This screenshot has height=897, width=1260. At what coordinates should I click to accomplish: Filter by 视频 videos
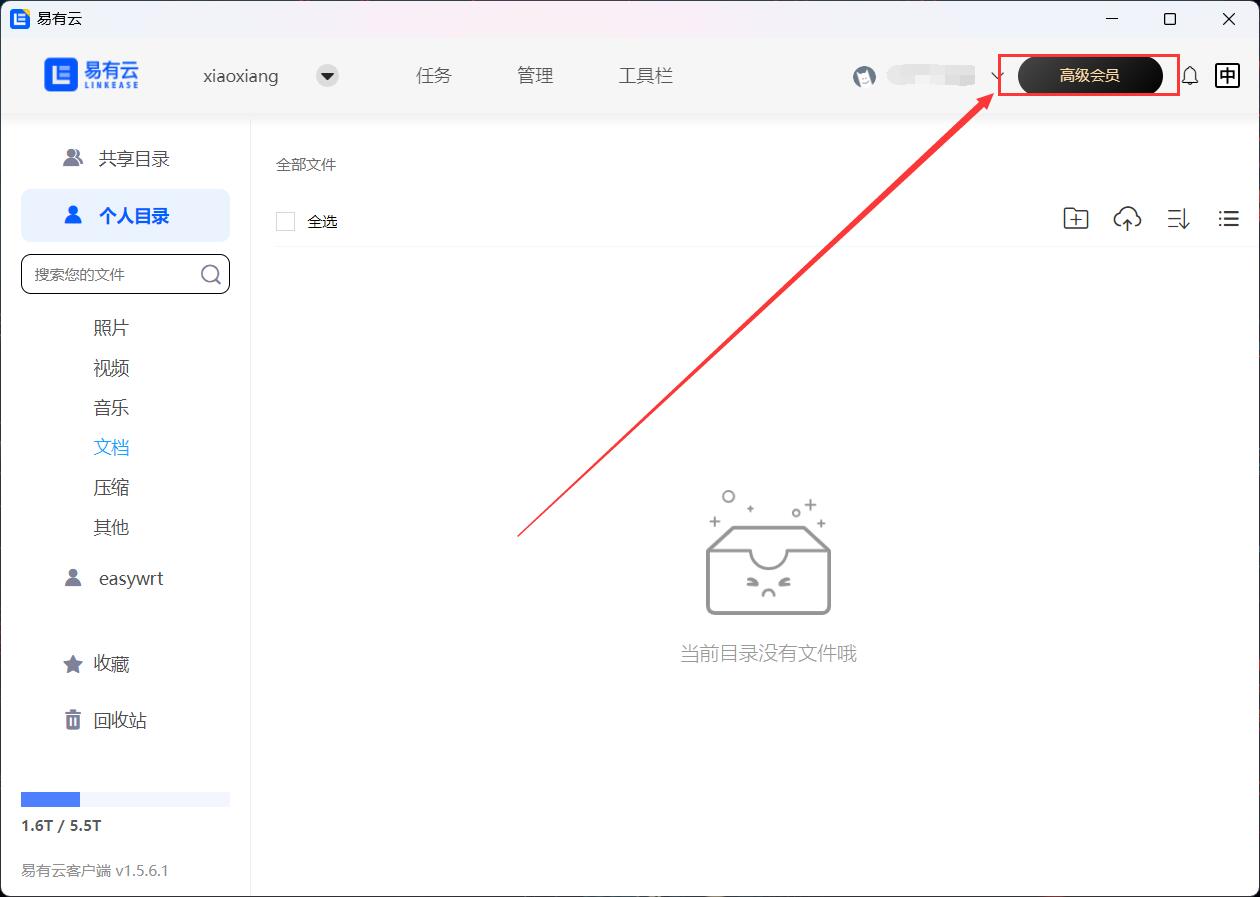point(111,368)
